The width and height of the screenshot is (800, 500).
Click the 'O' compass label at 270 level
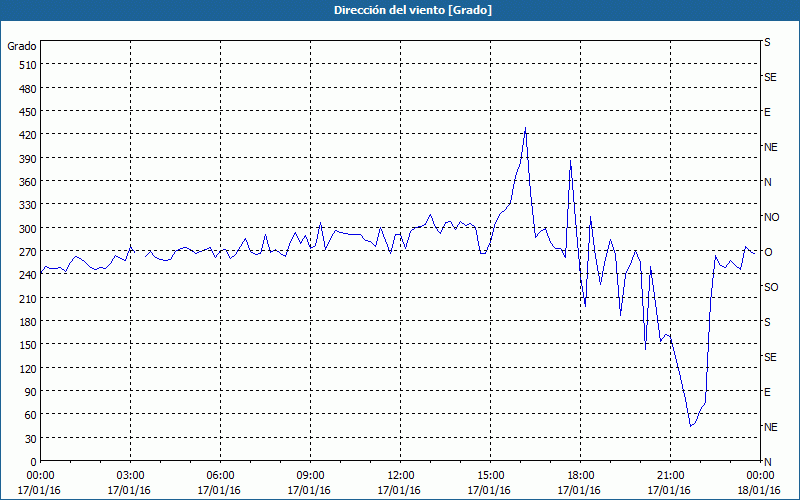pyautogui.click(x=768, y=252)
